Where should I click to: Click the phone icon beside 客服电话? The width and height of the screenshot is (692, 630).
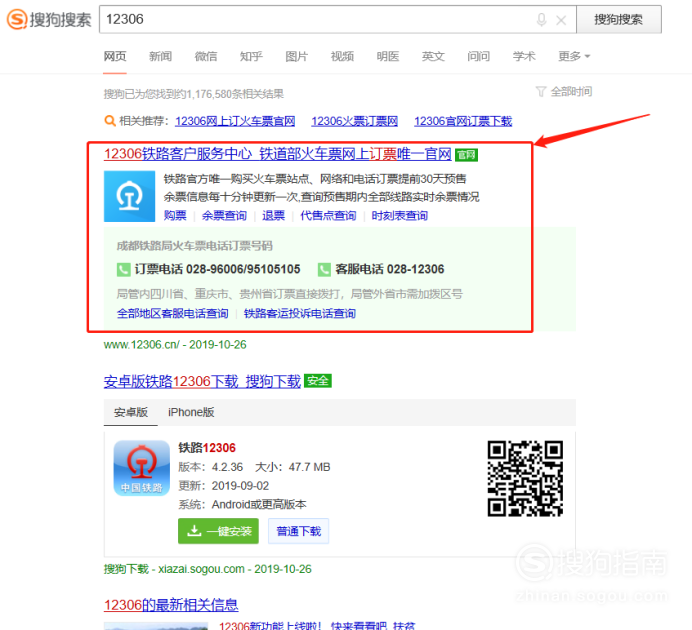click(x=324, y=270)
